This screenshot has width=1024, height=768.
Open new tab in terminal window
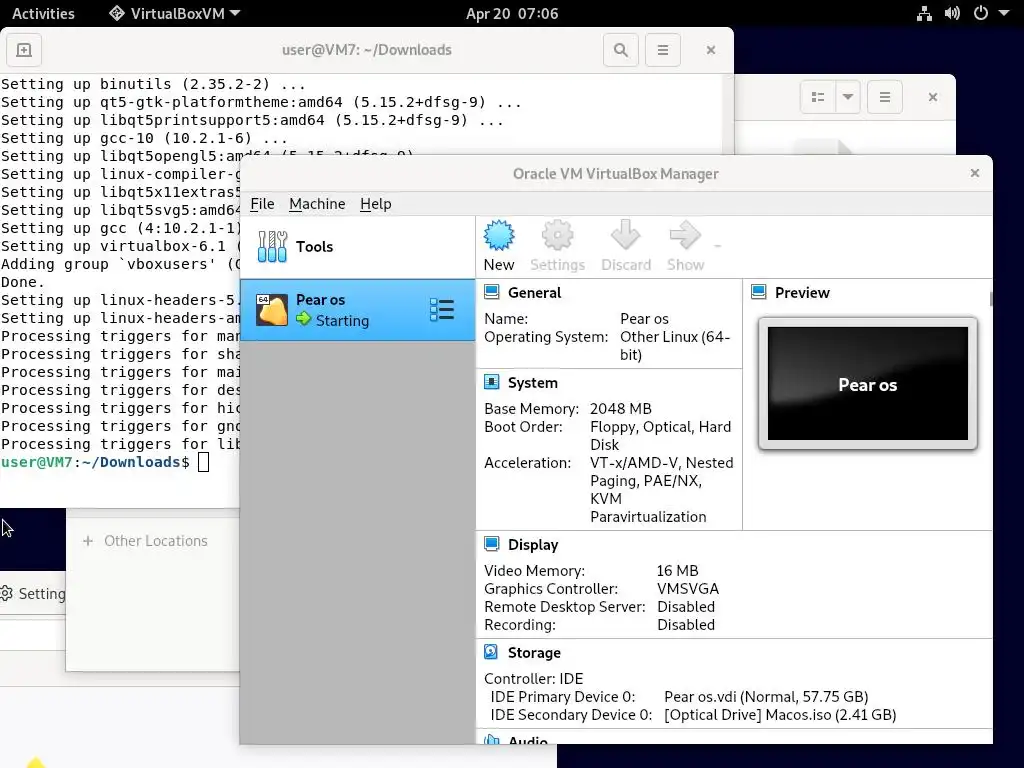(24, 50)
